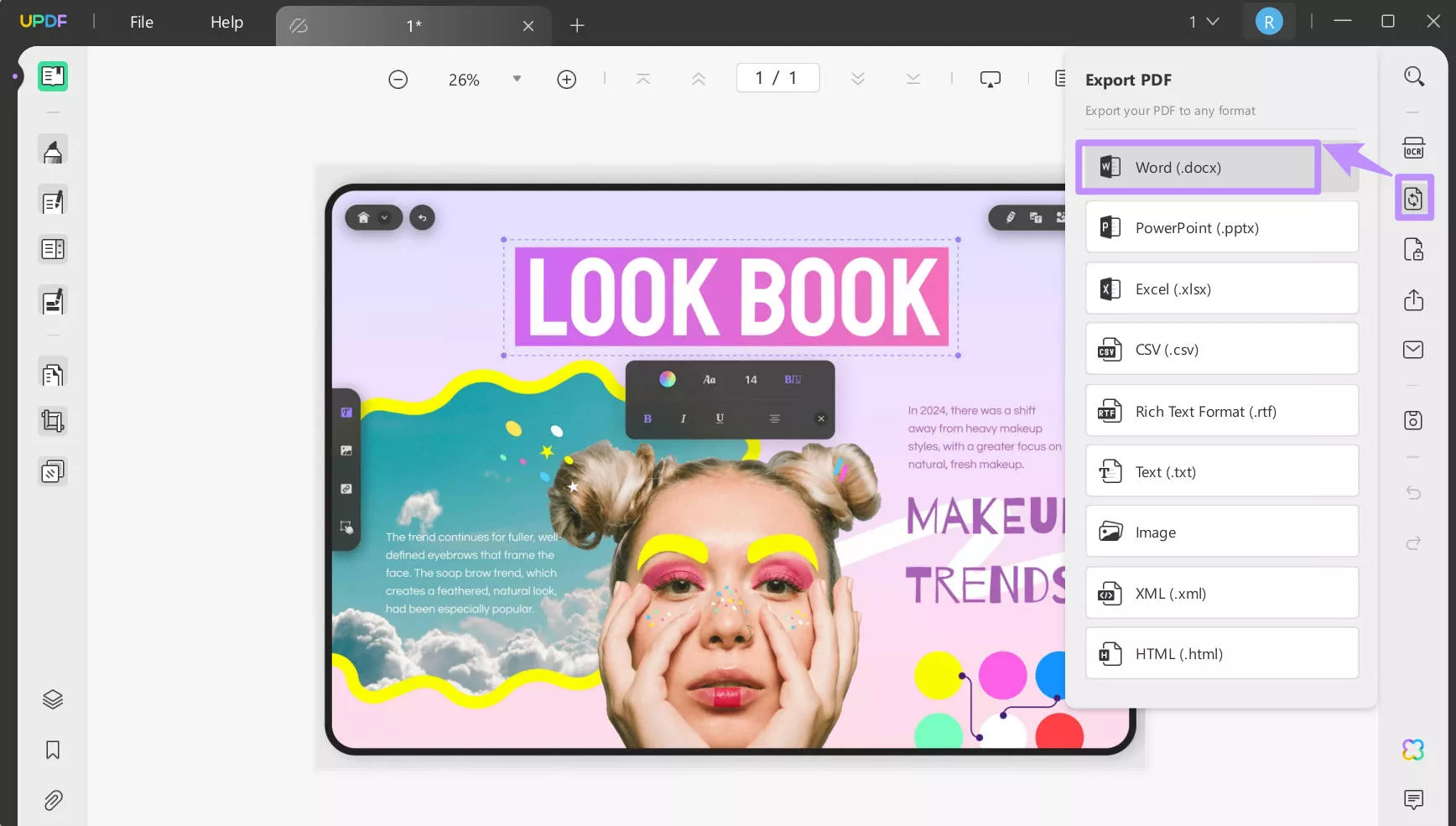Click the Export PDF icon in right sidebar
This screenshot has height=826, width=1456.
coord(1413,199)
